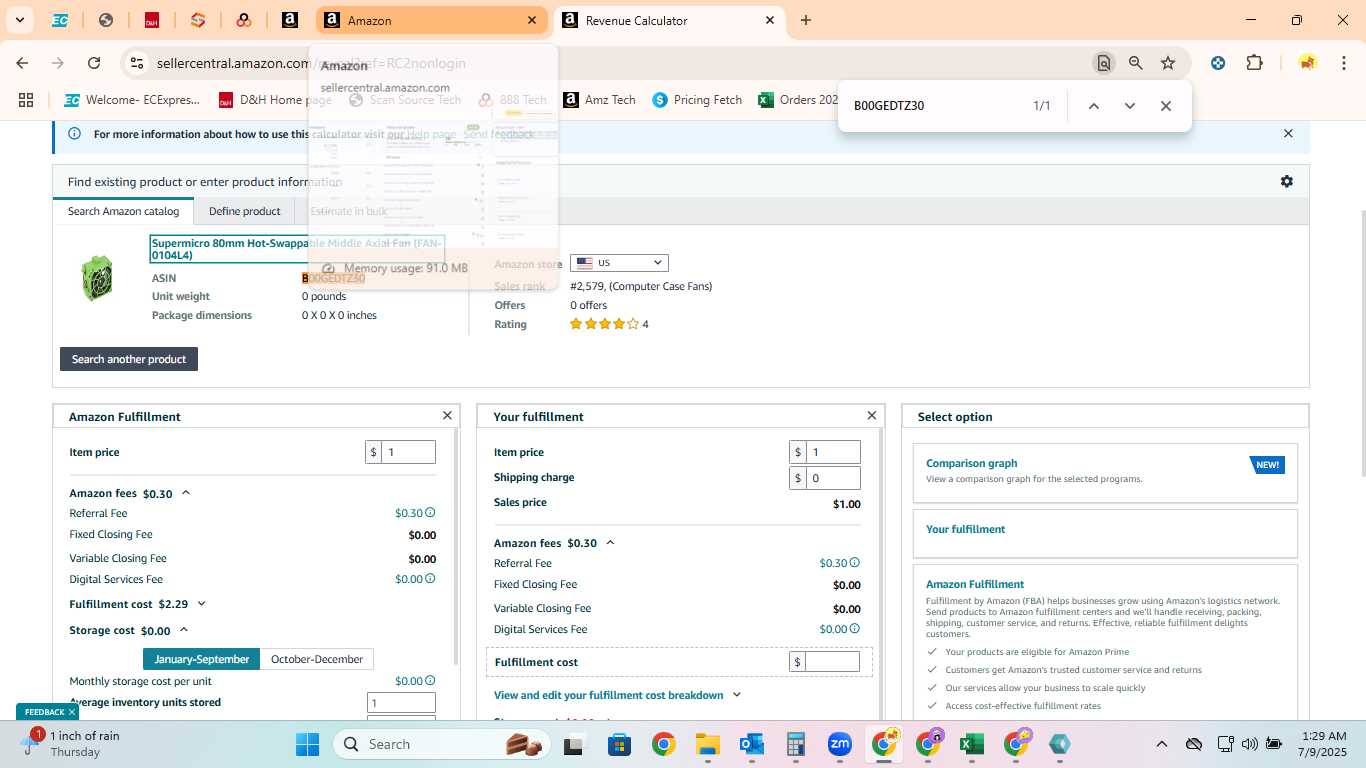Viewport: 1366px width, 768px height.
Task: Switch to Define product tab
Action: 244,211
